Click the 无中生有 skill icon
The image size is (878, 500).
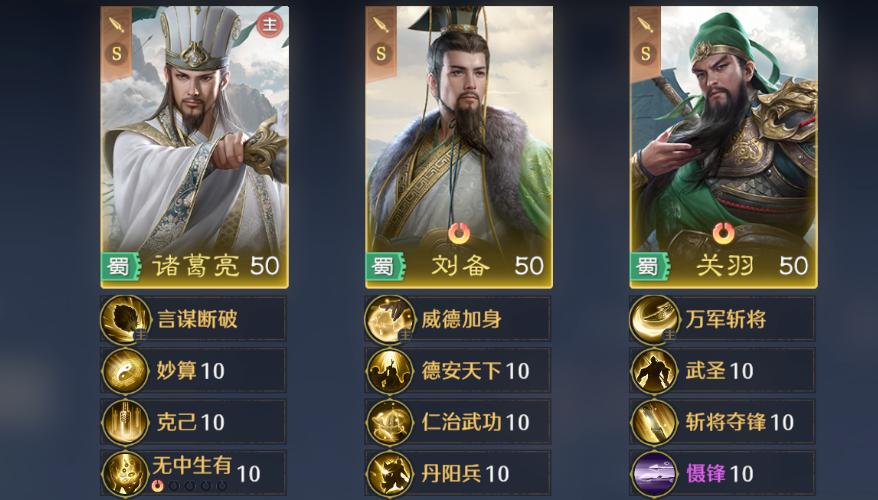125,474
